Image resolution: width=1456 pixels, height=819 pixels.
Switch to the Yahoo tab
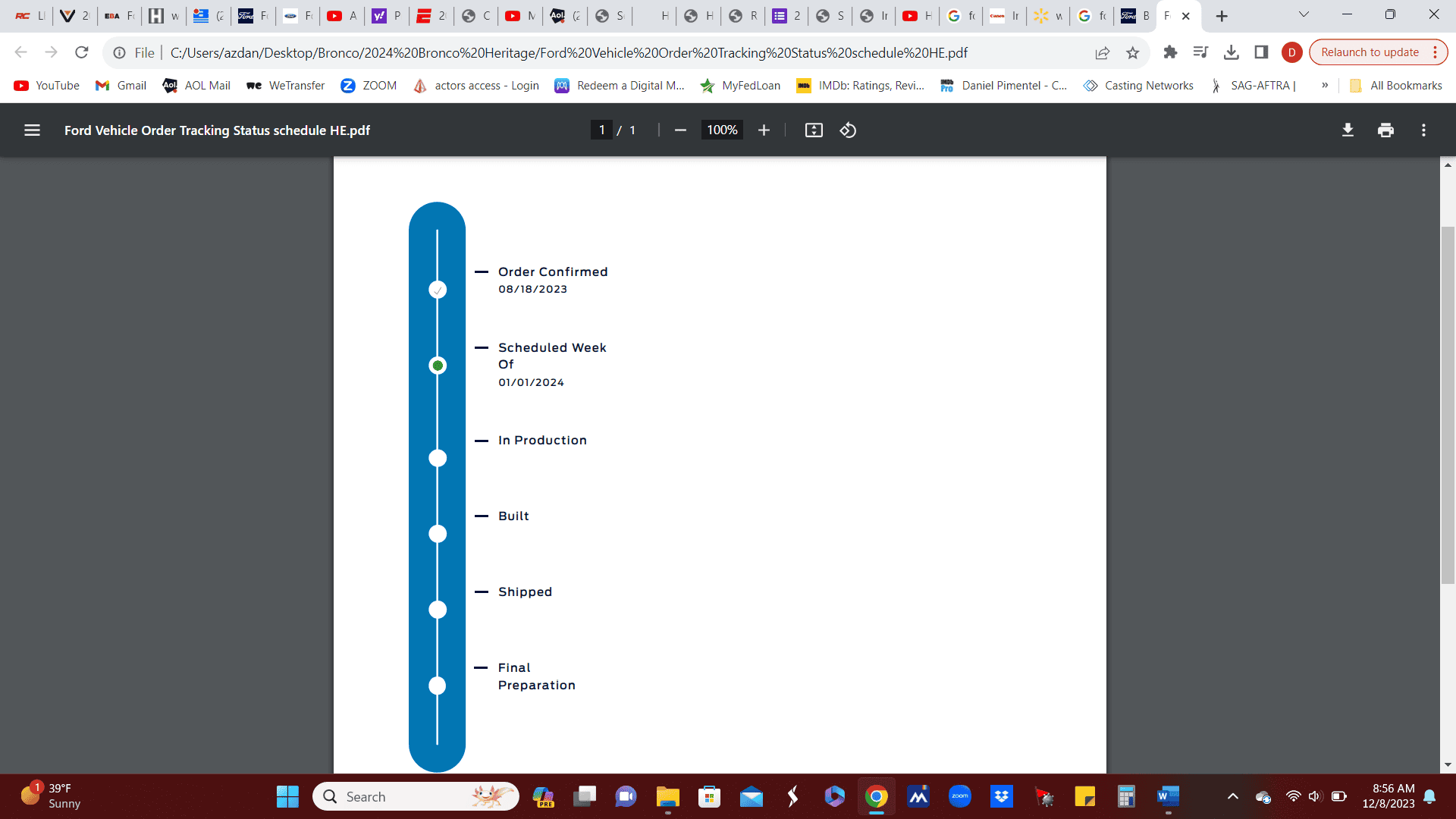(x=387, y=16)
